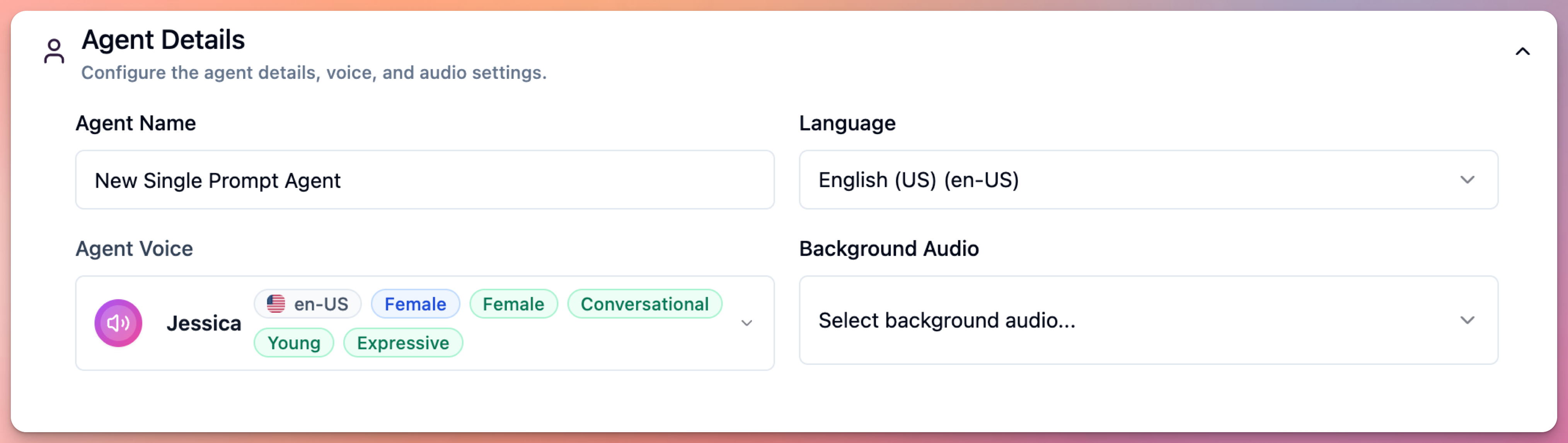Click the New Single Prompt Agent text
This screenshot has height=443, width=1568.
(x=217, y=179)
